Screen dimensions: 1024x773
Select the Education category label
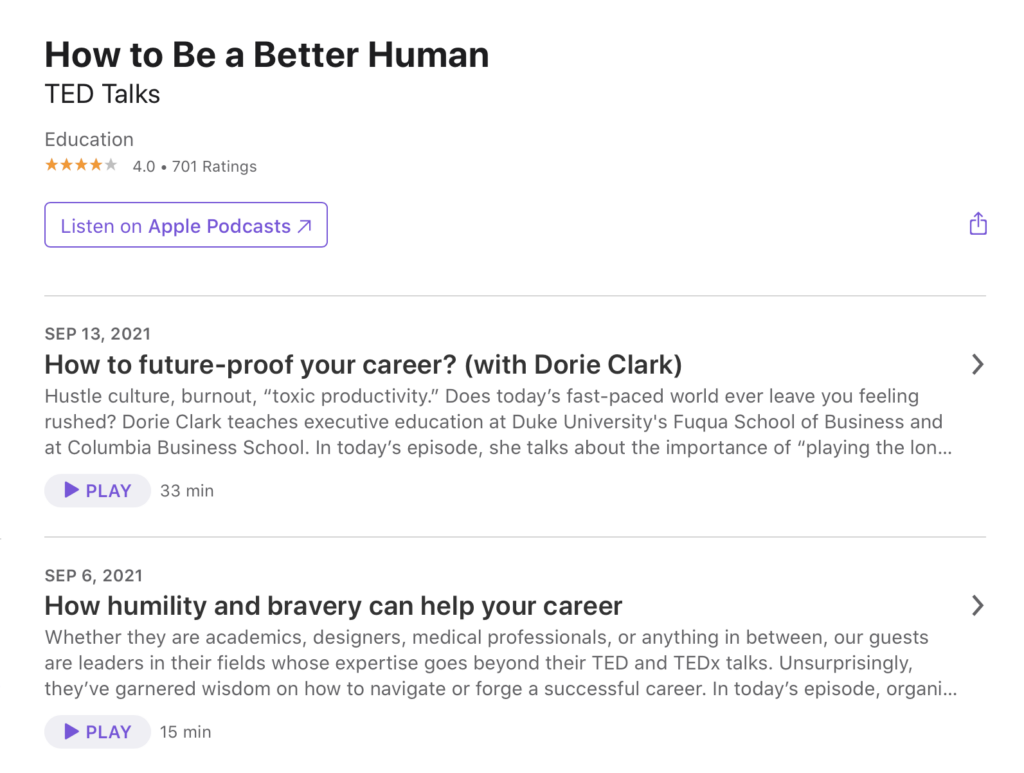pyautogui.click(x=89, y=140)
